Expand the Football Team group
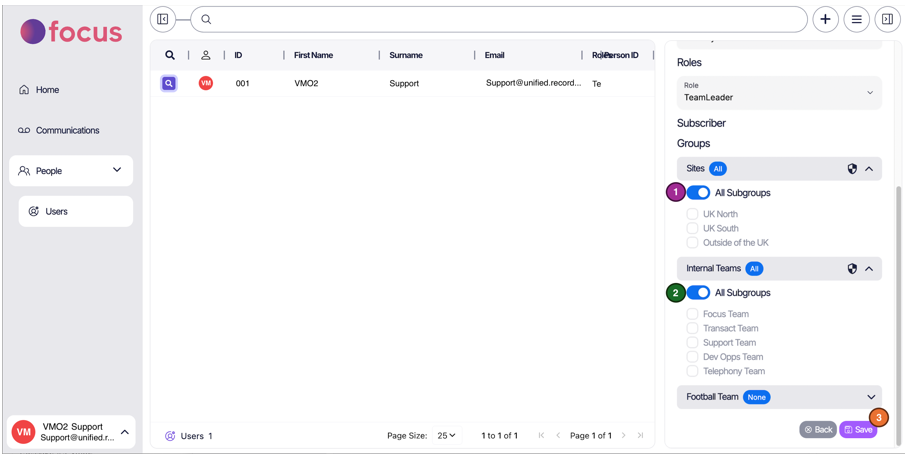Viewport: 907px width, 459px height. click(x=870, y=397)
